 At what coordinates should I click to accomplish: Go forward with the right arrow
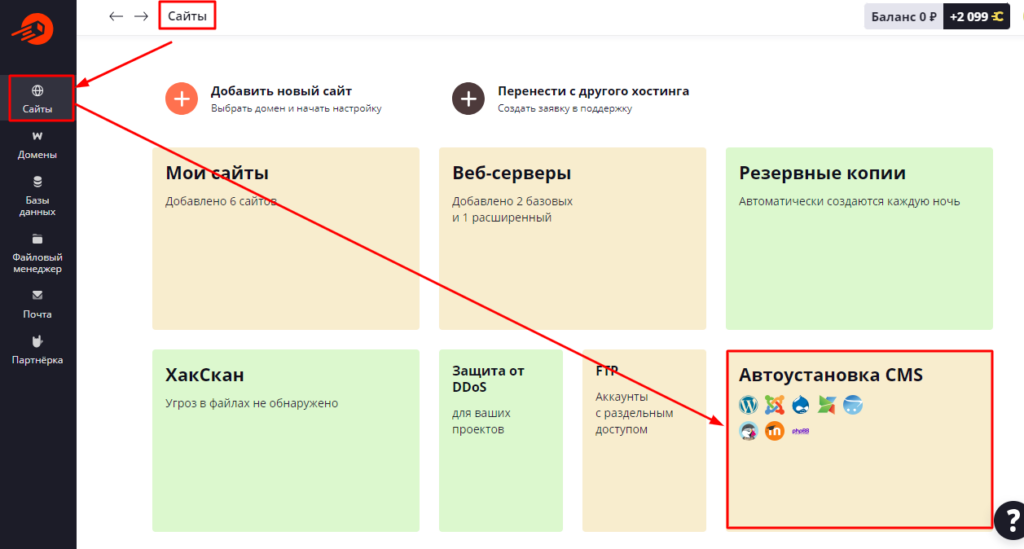[141, 16]
